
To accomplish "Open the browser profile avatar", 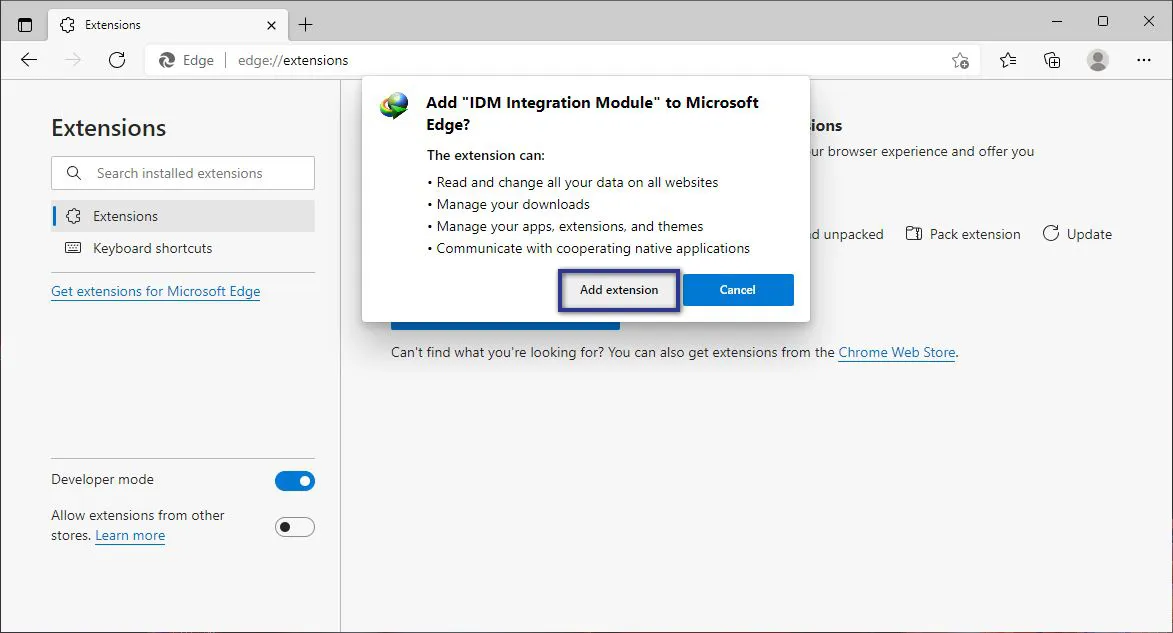I will [x=1097, y=60].
